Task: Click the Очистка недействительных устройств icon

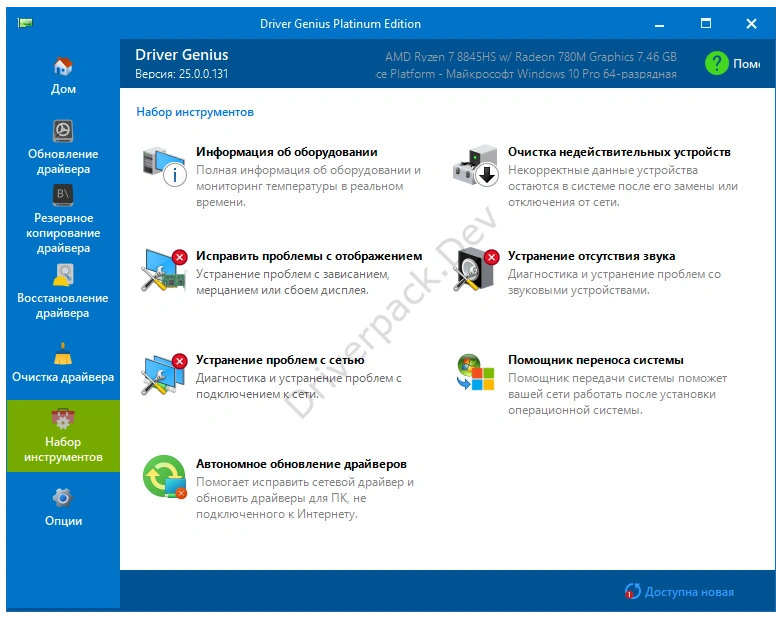Action: (475, 166)
